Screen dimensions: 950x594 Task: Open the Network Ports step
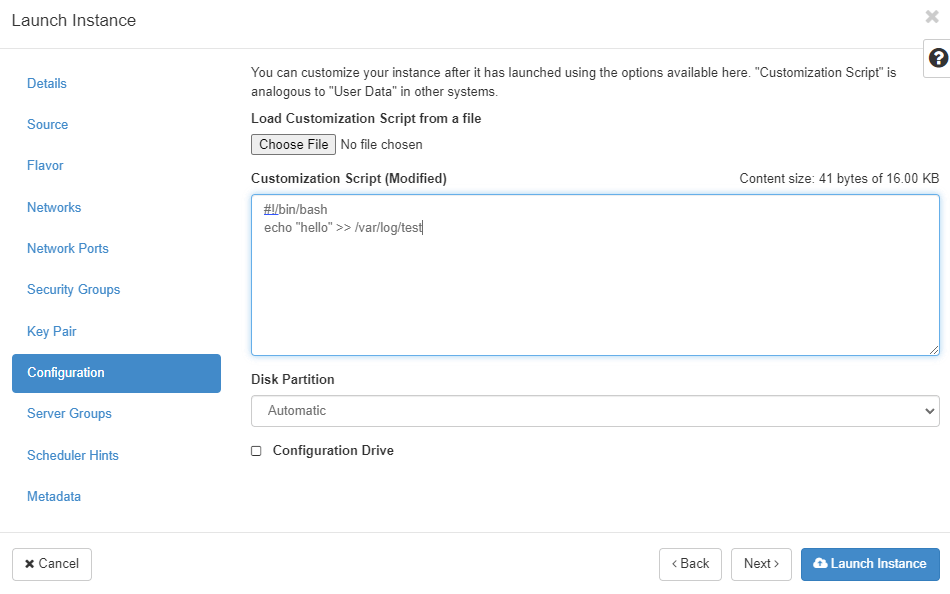(x=68, y=249)
